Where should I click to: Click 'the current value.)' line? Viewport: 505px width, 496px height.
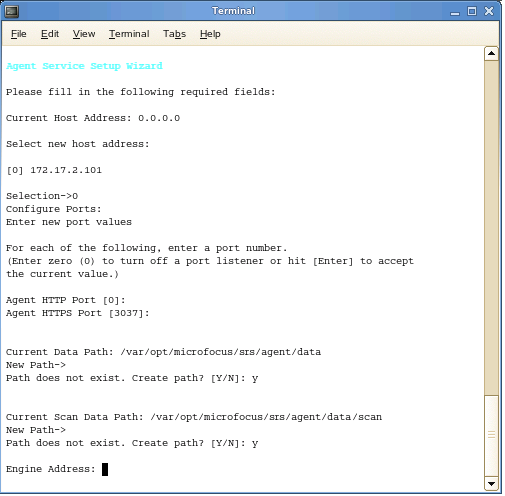(62, 274)
